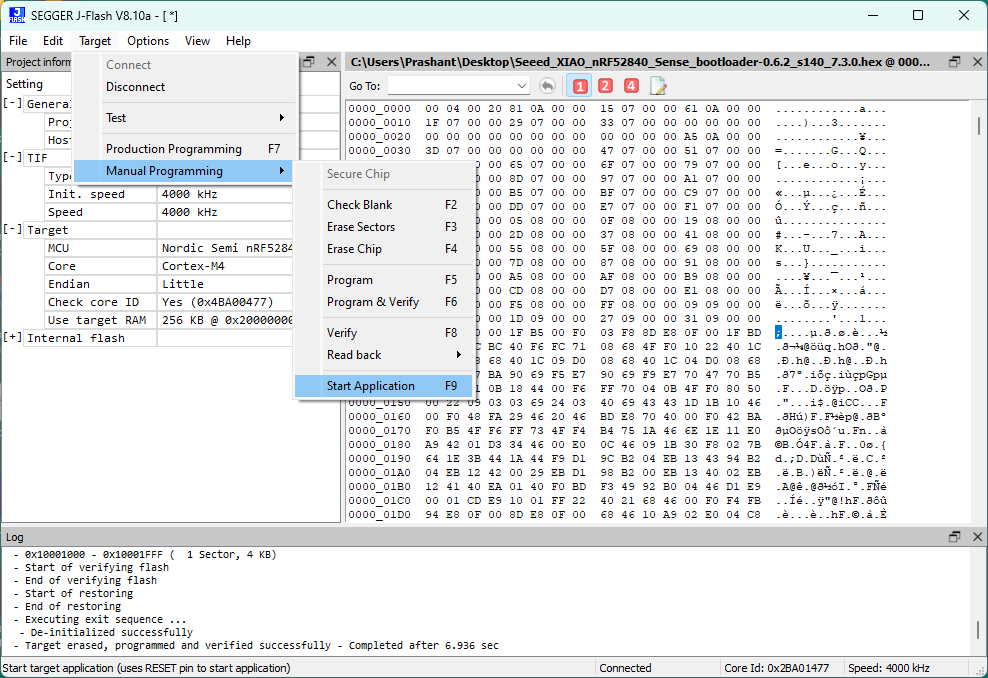The height and width of the screenshot is (678, 988).
Task: Close the Project information panel
Action: 331,62
